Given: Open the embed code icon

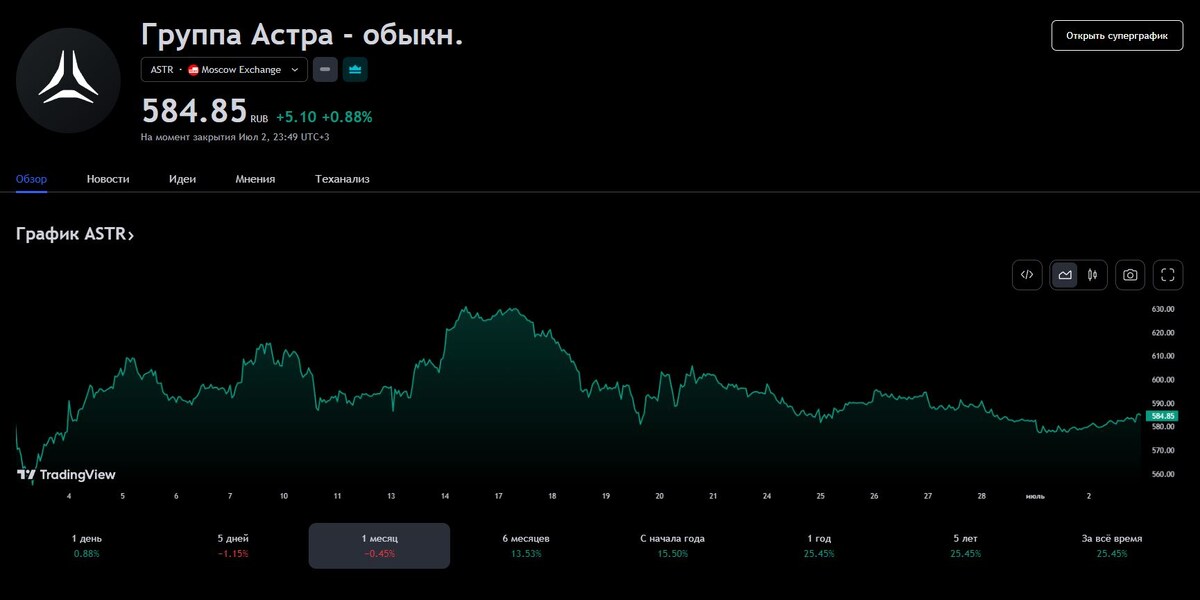Looking at the screenshot, I should tap(1027, 275).
